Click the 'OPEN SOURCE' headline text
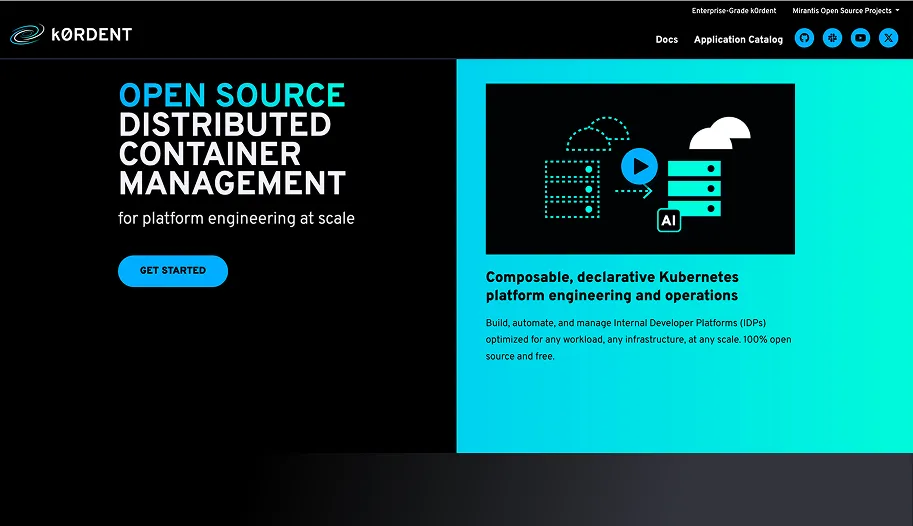The height and width of the screenshot is (526, 913). pos(232,96)
